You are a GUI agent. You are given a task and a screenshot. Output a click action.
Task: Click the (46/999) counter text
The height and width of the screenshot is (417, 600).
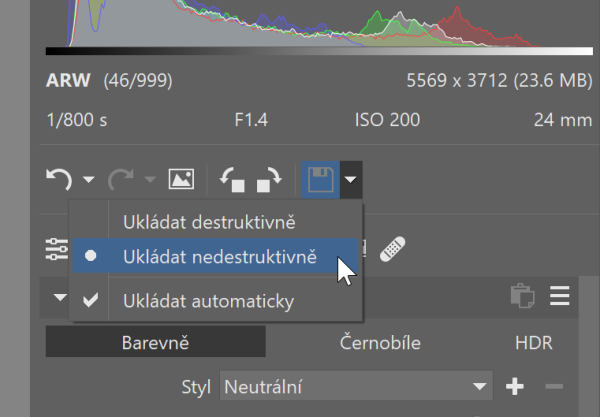pos(138,81)
